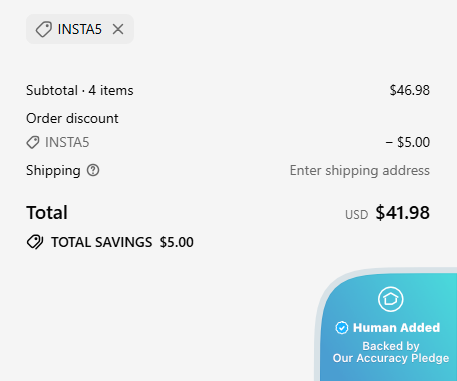Click the Enter shipping address text
Screen dimensions: 457x381
click(360, 170)
